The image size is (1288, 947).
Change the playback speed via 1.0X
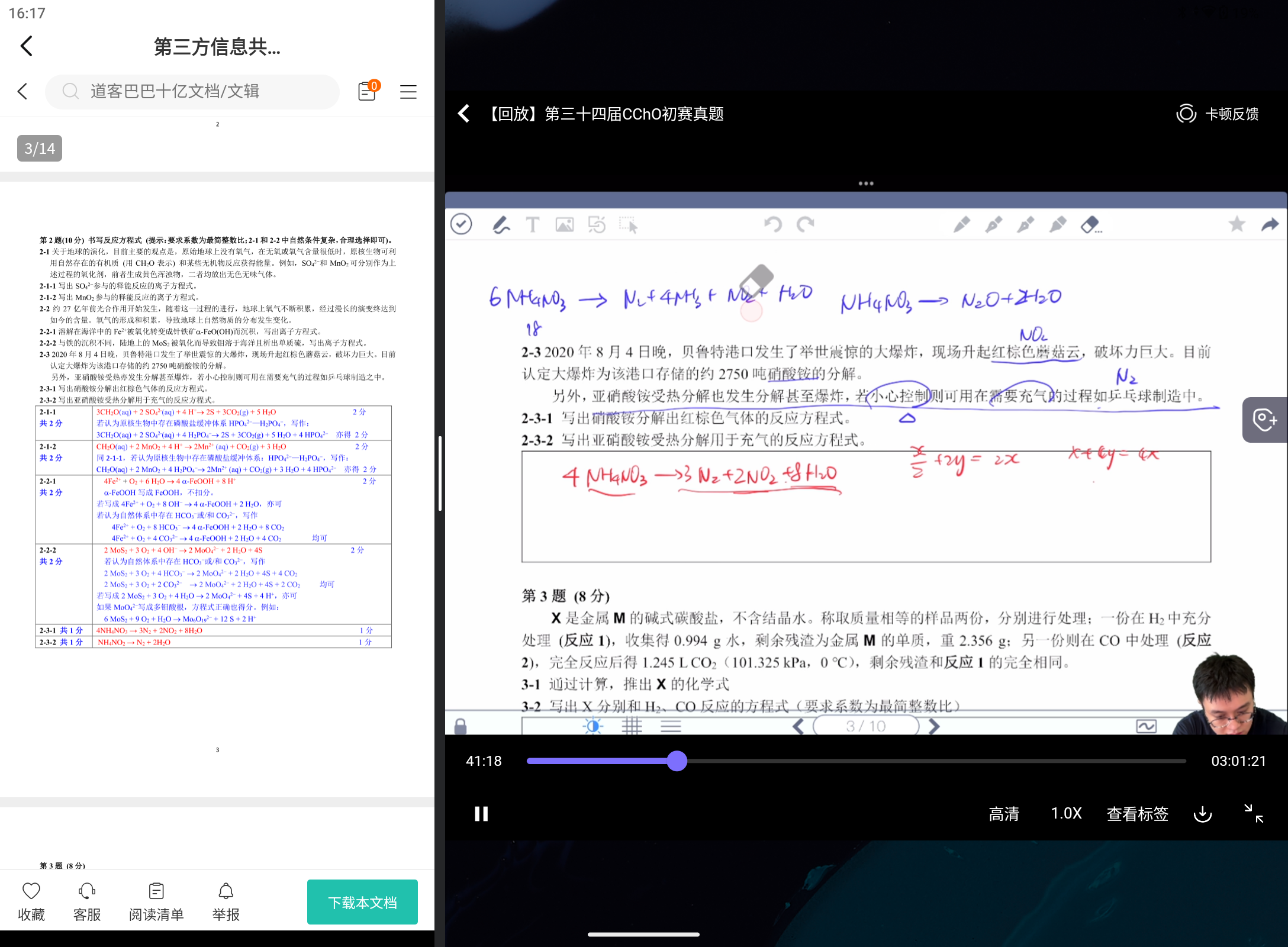[1066, 814]
